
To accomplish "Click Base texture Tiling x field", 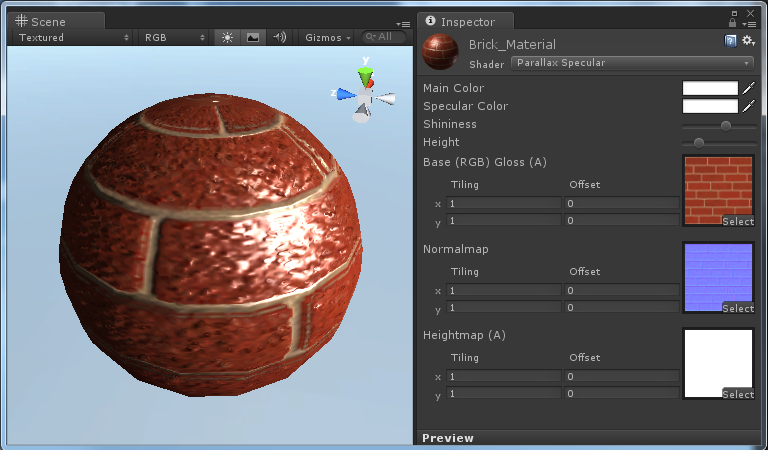I will tap(504, 203).
